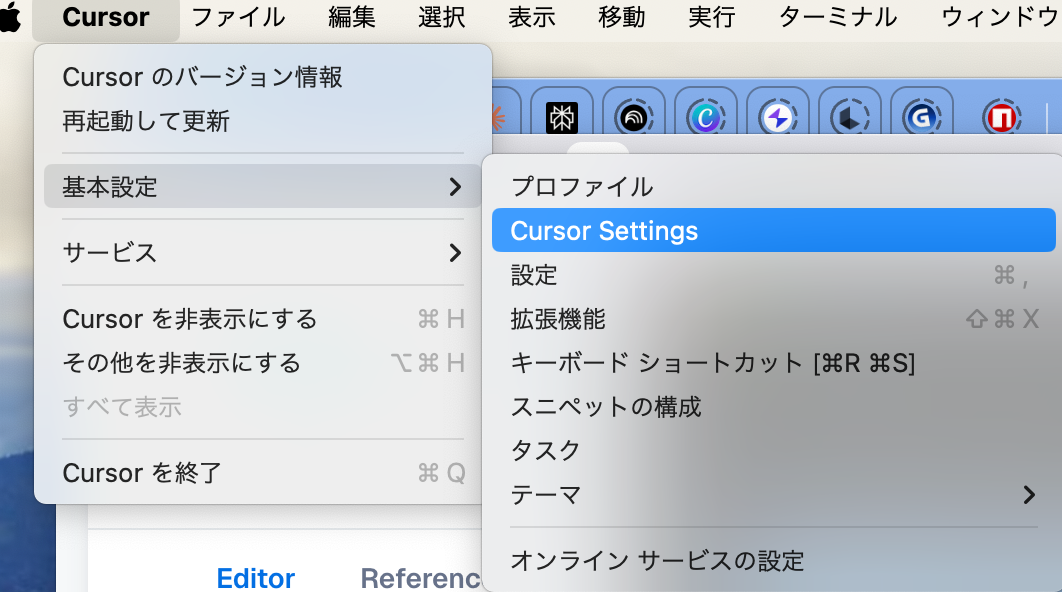Choose その他を非表示にする
Image resolution: width=1062 pixels, height=592 pixels.
(263, 363)
